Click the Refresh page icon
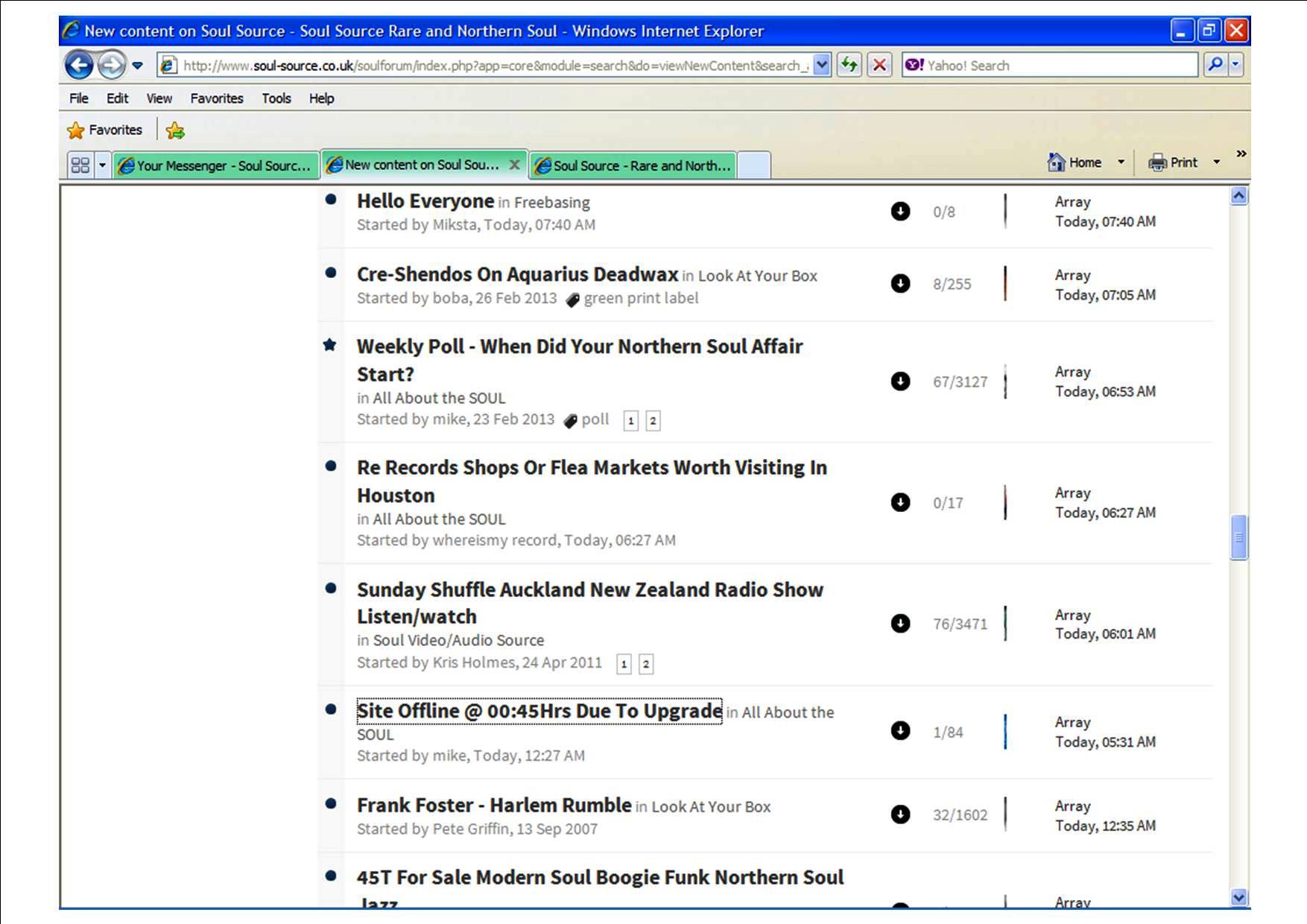The width and height of the screenshot is (1307, 924). 849,65
